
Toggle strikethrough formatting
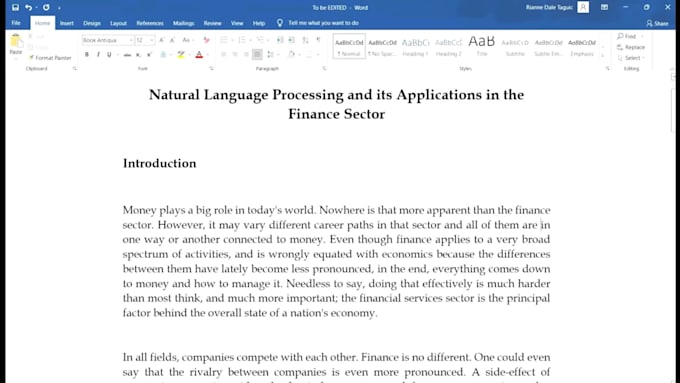click(127, 55)
